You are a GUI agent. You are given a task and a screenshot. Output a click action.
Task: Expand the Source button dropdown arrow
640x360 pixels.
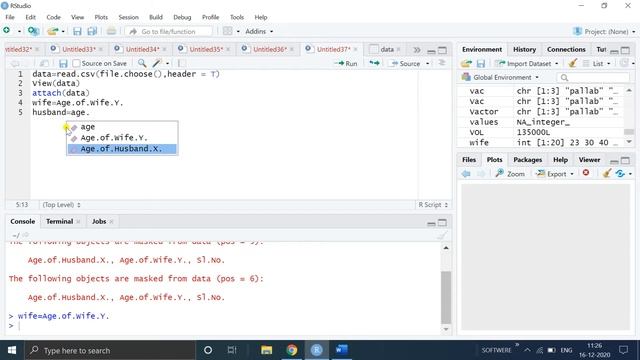427,64
